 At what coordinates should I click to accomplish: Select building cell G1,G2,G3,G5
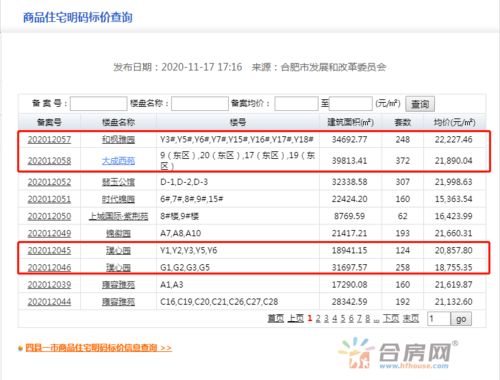pos(185,267)
